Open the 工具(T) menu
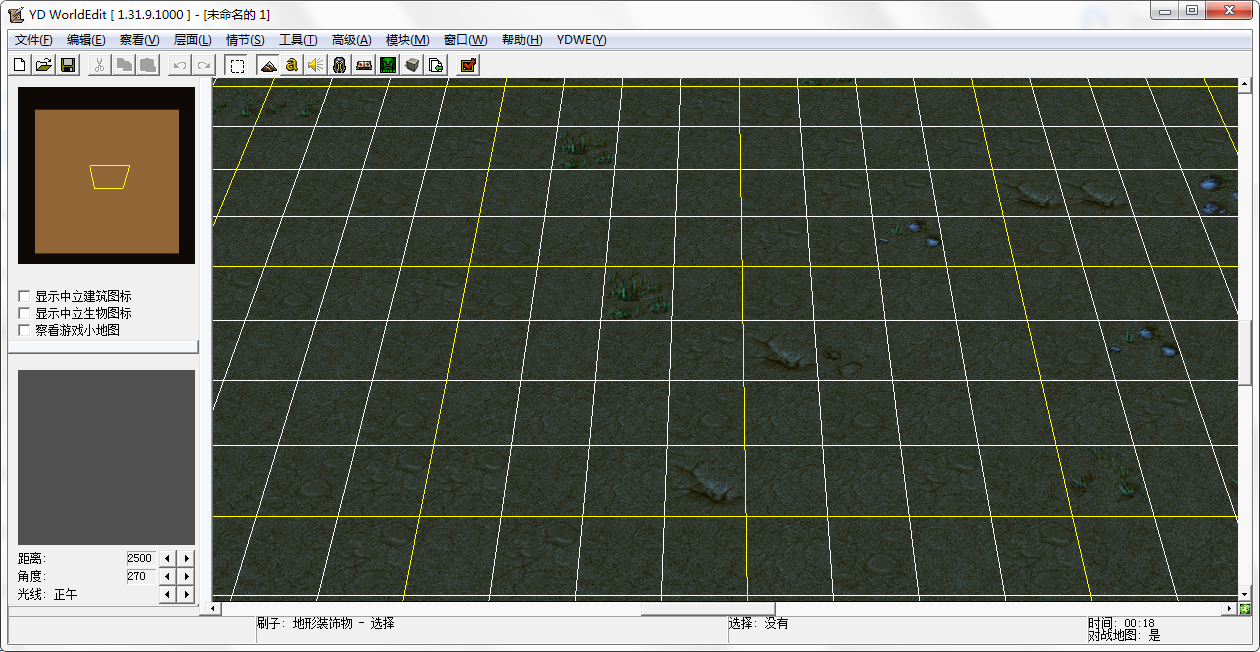Screen dimensions: 1260x652 (x=298, y=40)
